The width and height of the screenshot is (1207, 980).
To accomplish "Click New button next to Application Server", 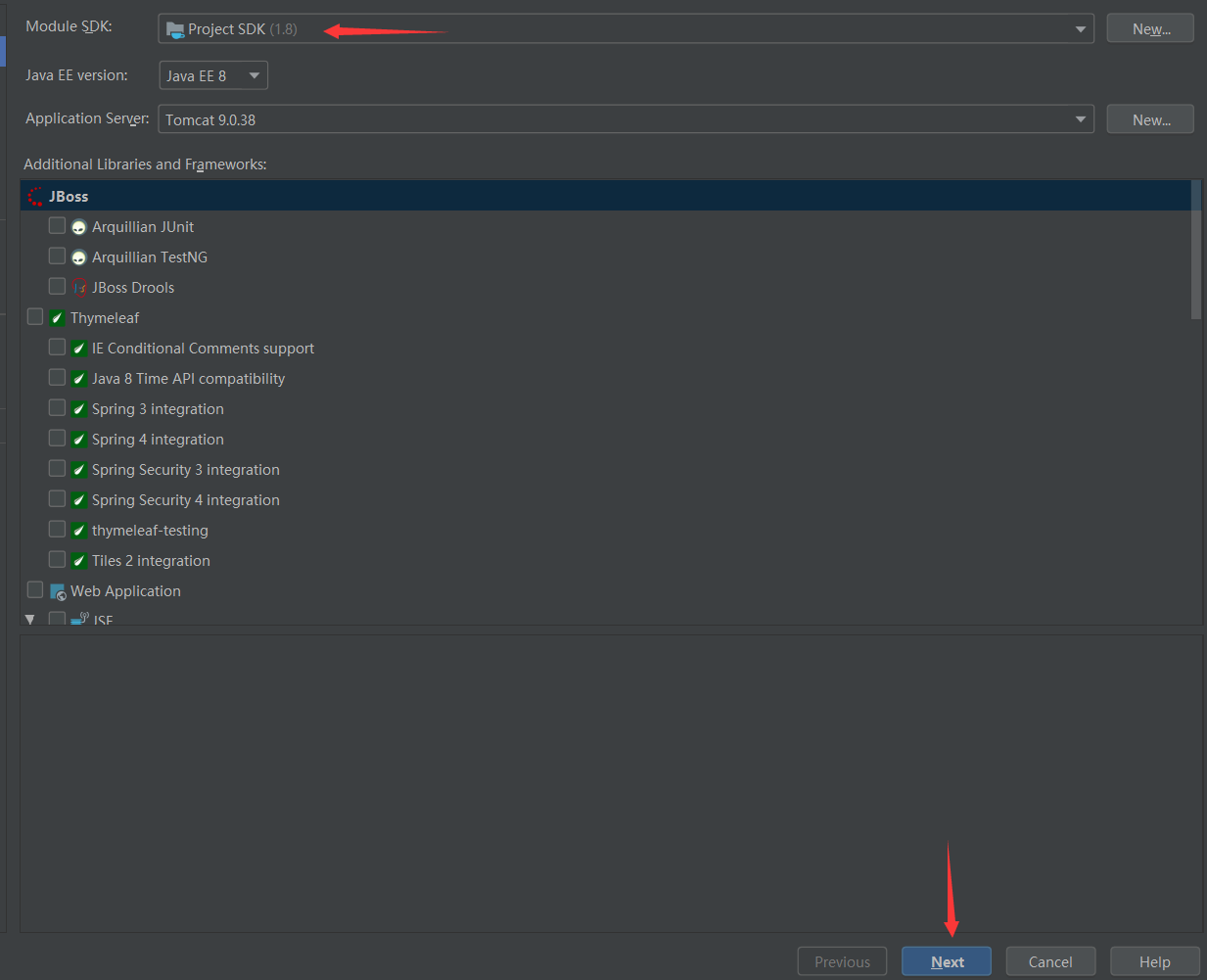I will pyautogui.click(x=1150, y=119).
